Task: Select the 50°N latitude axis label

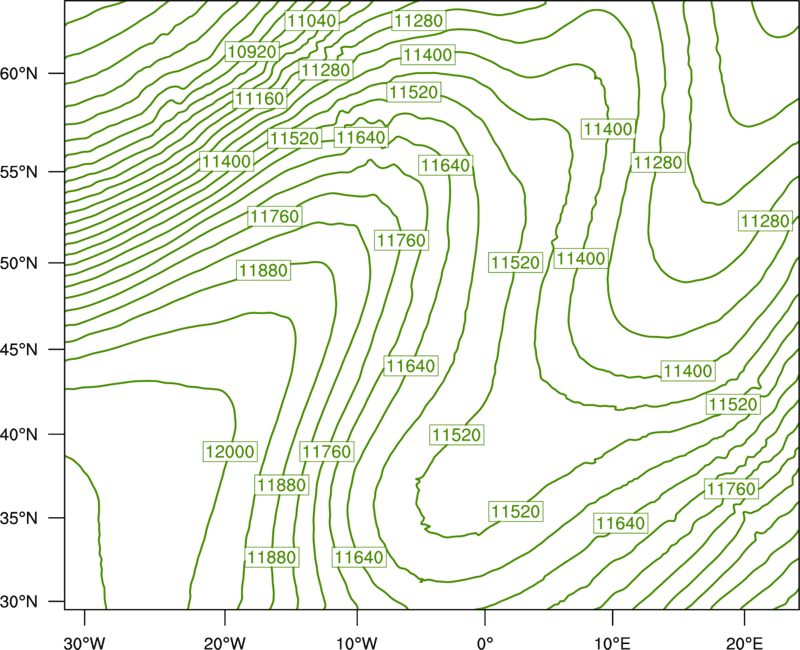Action: pyautogui.click(x=18, y=263)
